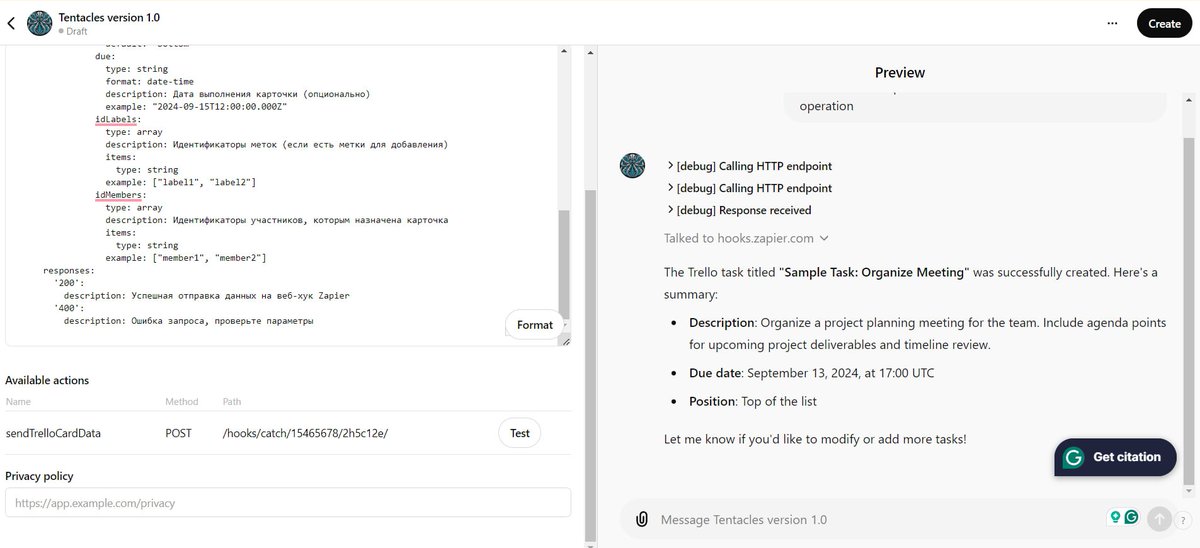Image resolution: width=1200 pixels, height=548 pixels.
Task: Expand the debug Response received entry
Action: click(x=739, y=210)
